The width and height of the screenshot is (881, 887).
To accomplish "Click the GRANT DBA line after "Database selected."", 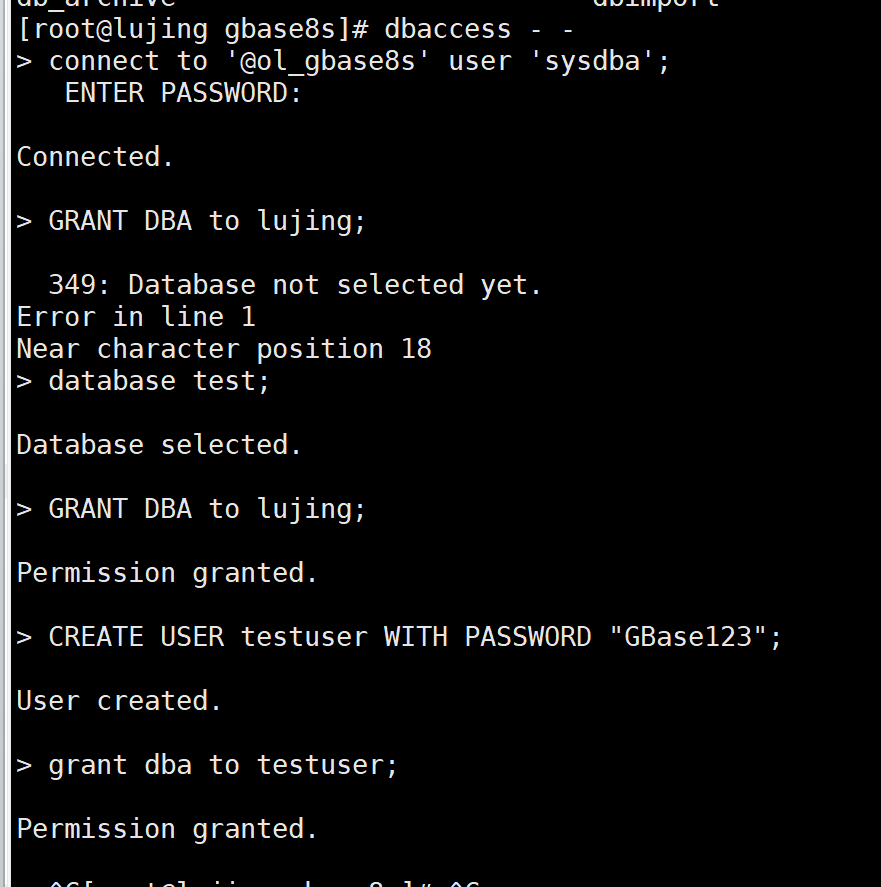I will click(x=207, y=509).
